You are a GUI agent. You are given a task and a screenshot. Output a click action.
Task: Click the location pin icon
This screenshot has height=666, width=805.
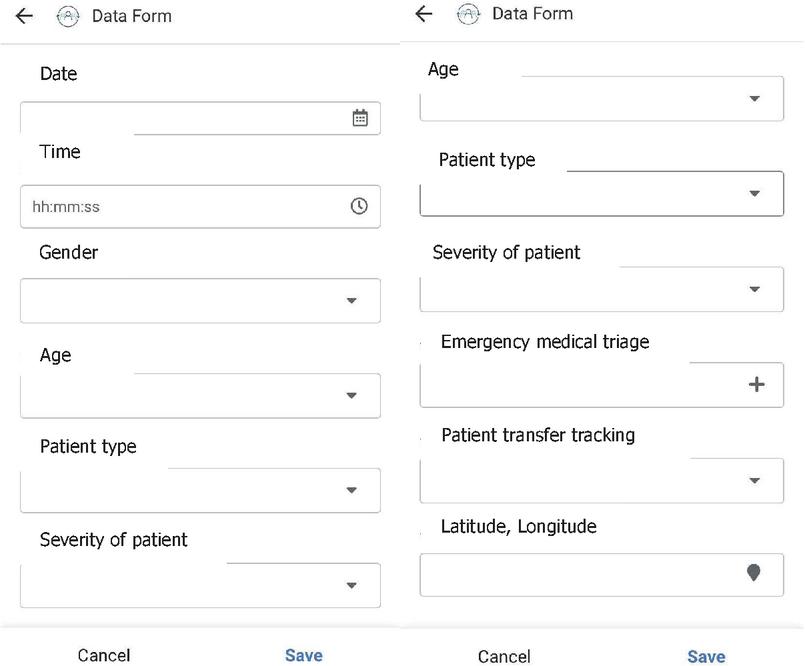754,572
